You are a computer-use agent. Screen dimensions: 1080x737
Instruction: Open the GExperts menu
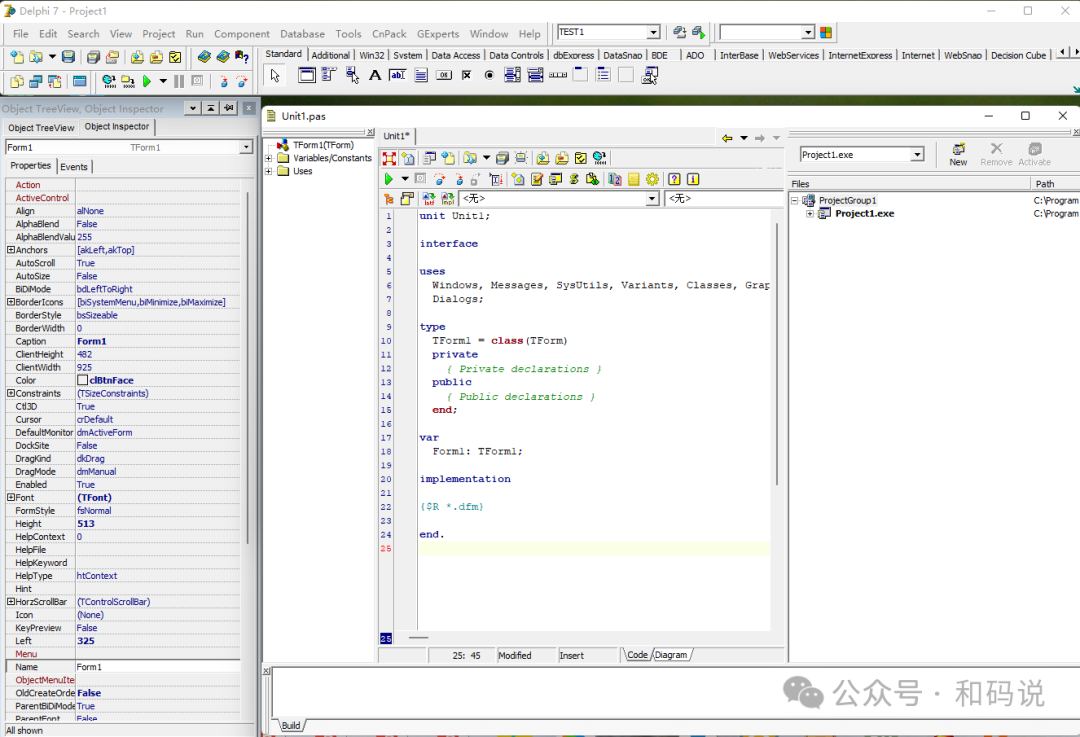coord(438,34)
